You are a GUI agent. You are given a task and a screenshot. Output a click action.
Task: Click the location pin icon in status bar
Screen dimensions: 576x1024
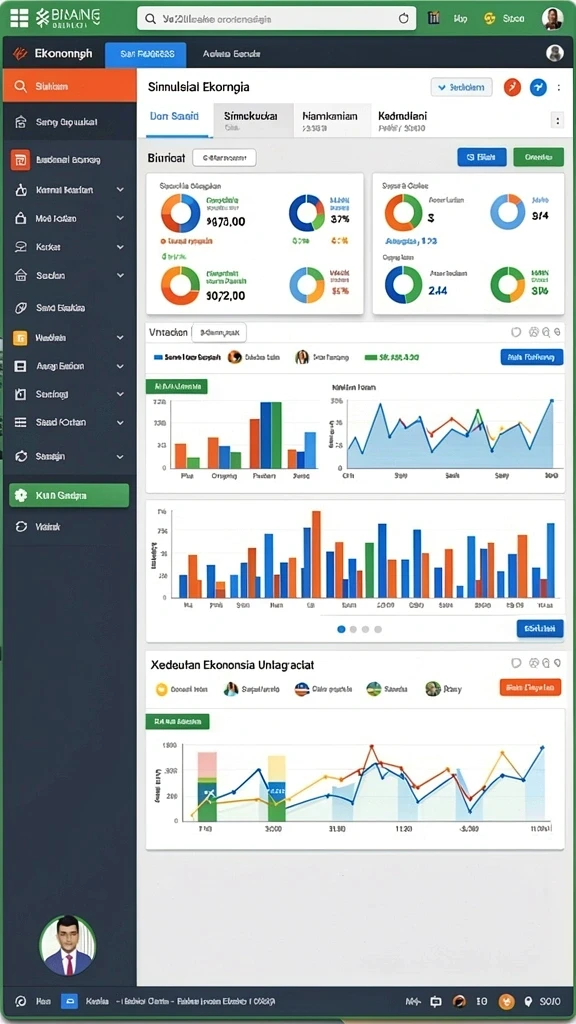tap(528, 1001)
